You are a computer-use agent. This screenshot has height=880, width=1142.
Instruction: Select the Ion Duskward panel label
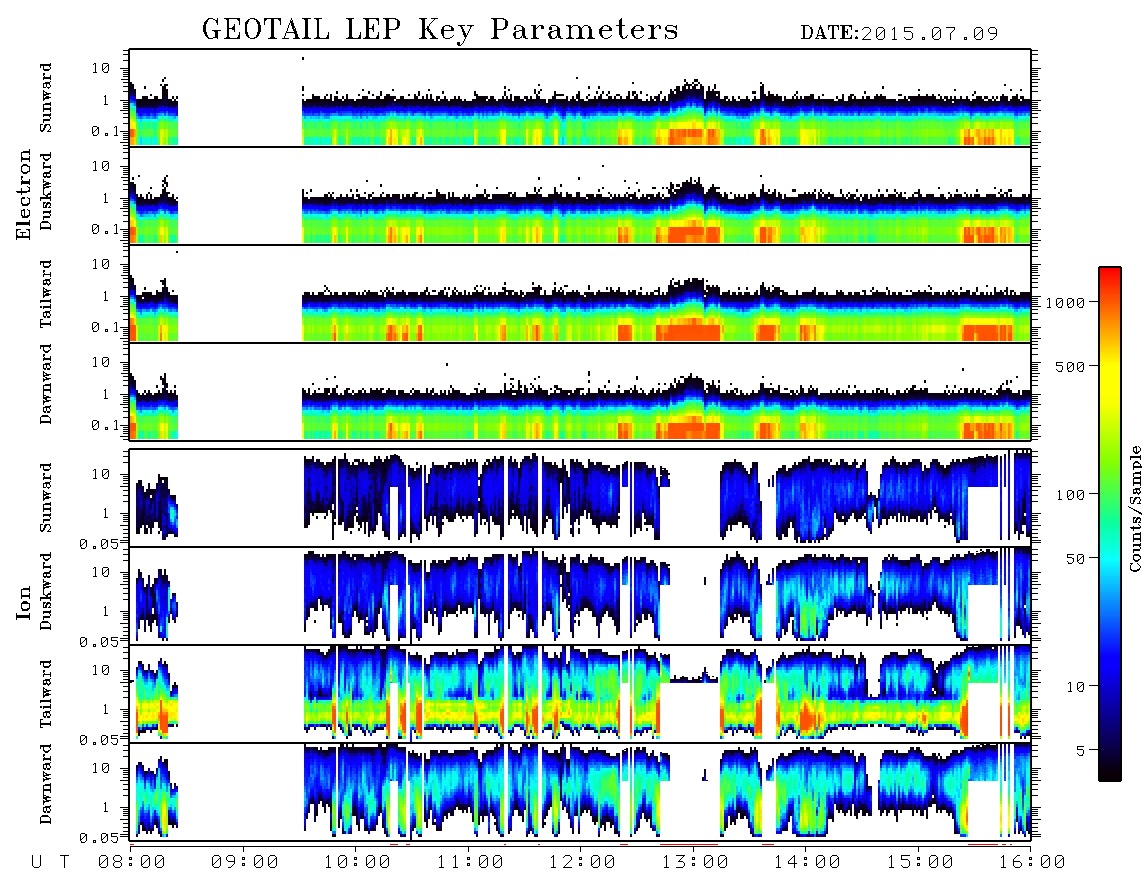(45, 591)
